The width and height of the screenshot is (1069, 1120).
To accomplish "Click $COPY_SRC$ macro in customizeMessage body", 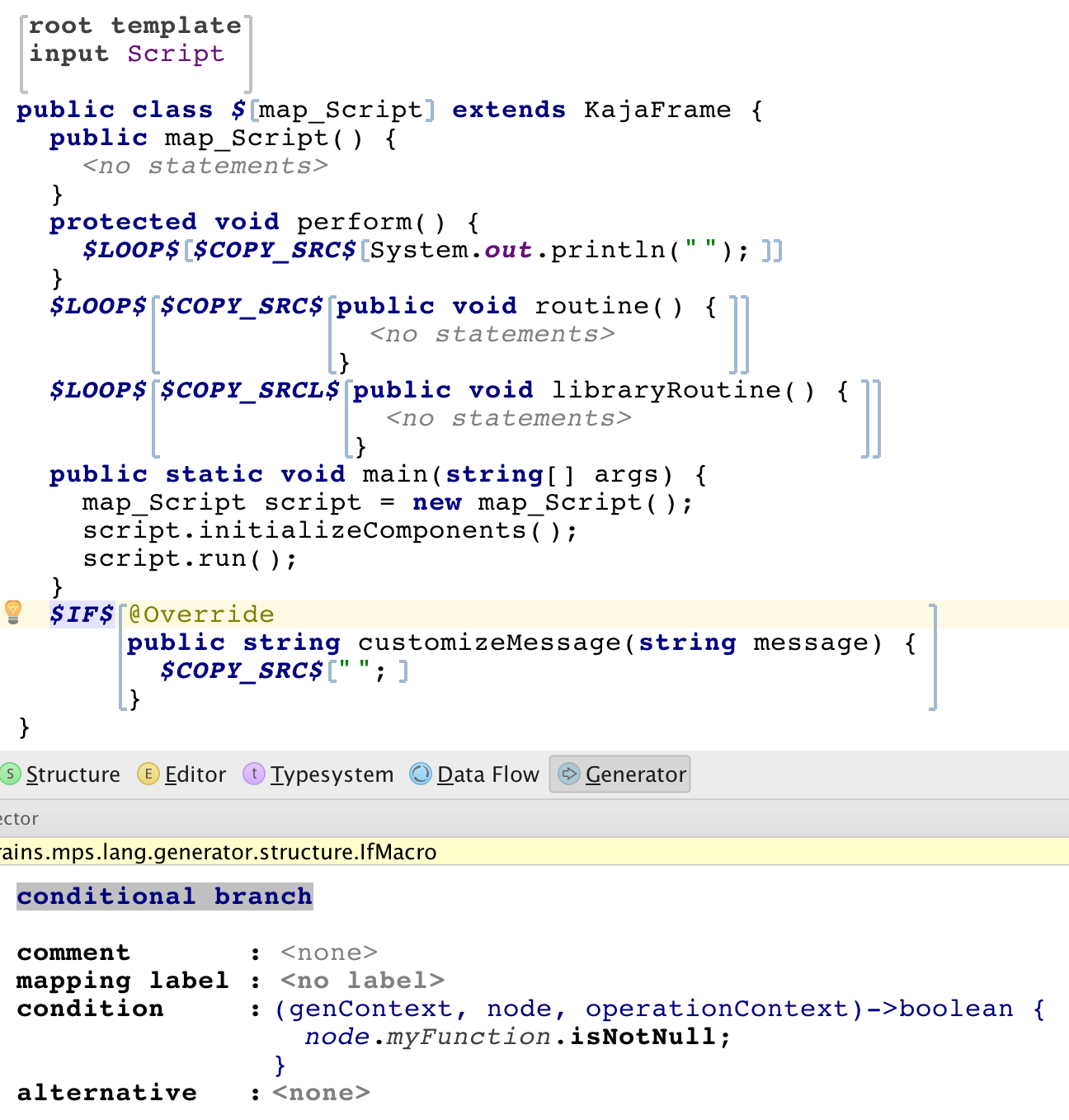I will [241, 671].
